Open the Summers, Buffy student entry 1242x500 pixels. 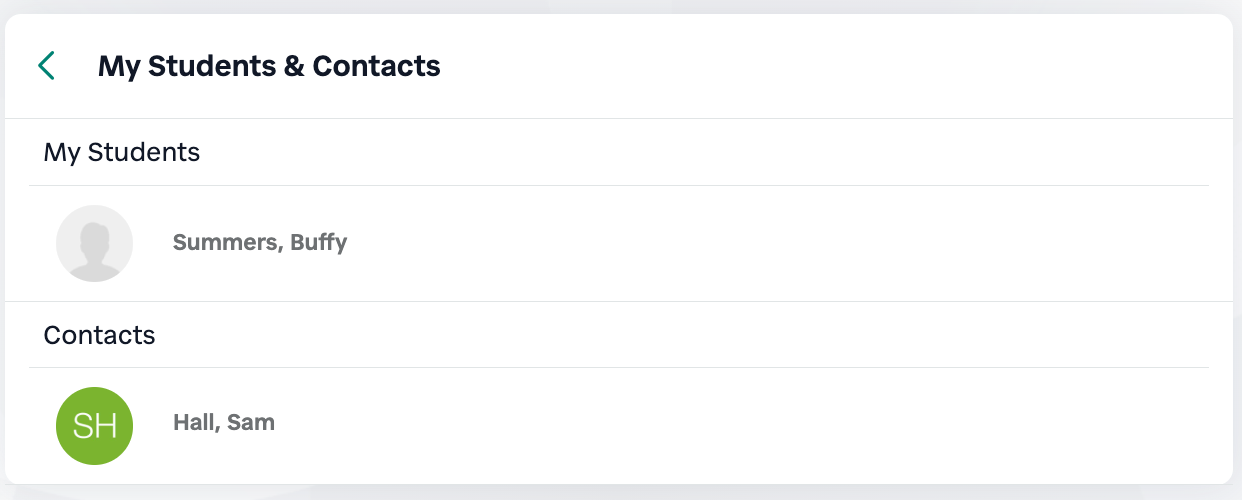pyautogui.click(x=260, y=243)
